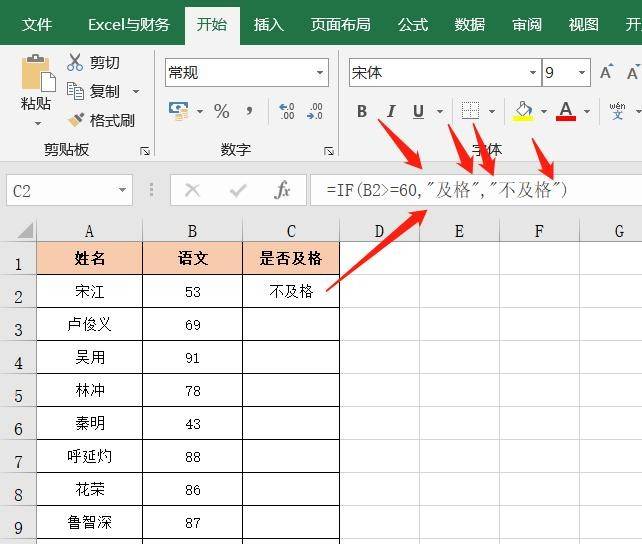
Task: Open clipboard group dialog launcher
Action: [x=145, y=151]
